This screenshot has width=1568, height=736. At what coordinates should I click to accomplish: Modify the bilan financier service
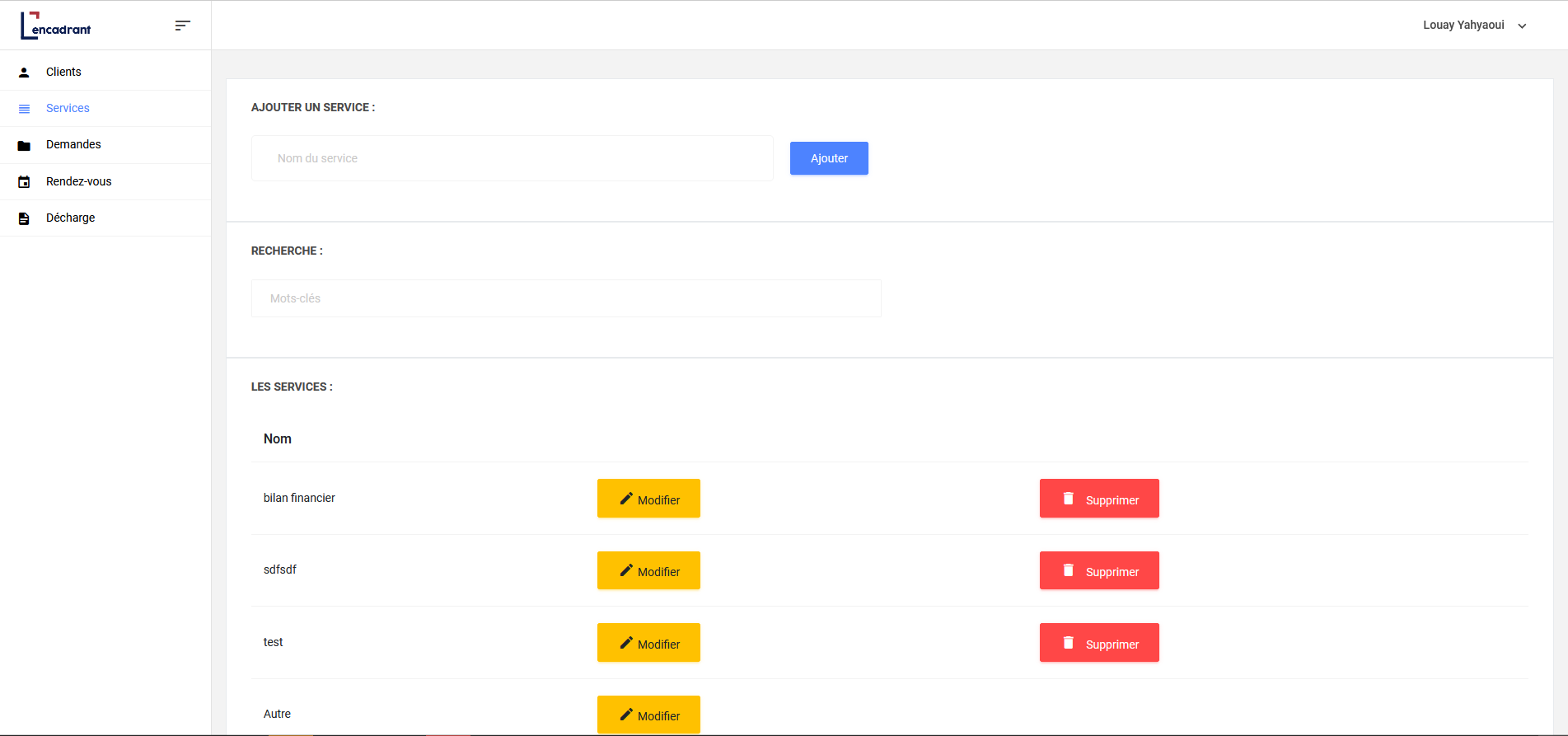tap(648, 499)
